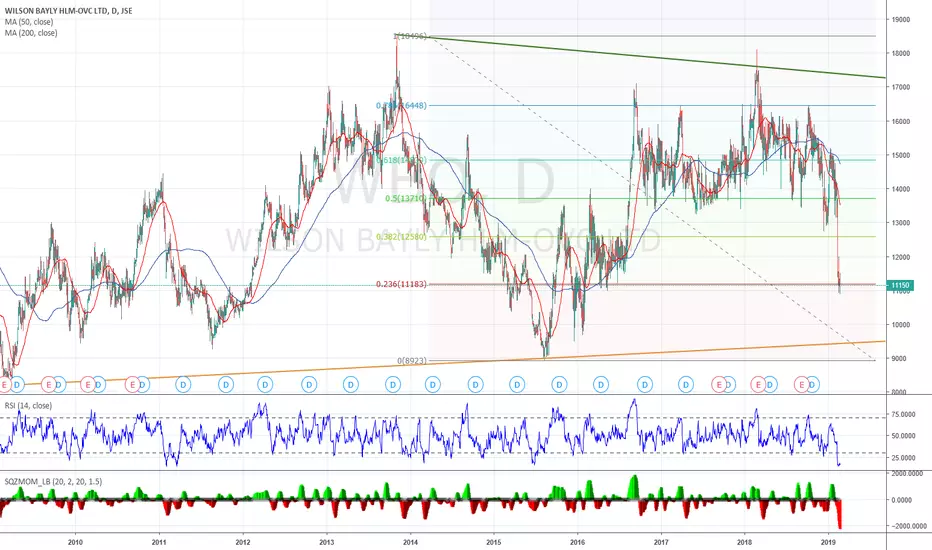932x550 pixels.
Task: Select the SQZMOM_LB indicator legend
Action: (x=53, y=481)
